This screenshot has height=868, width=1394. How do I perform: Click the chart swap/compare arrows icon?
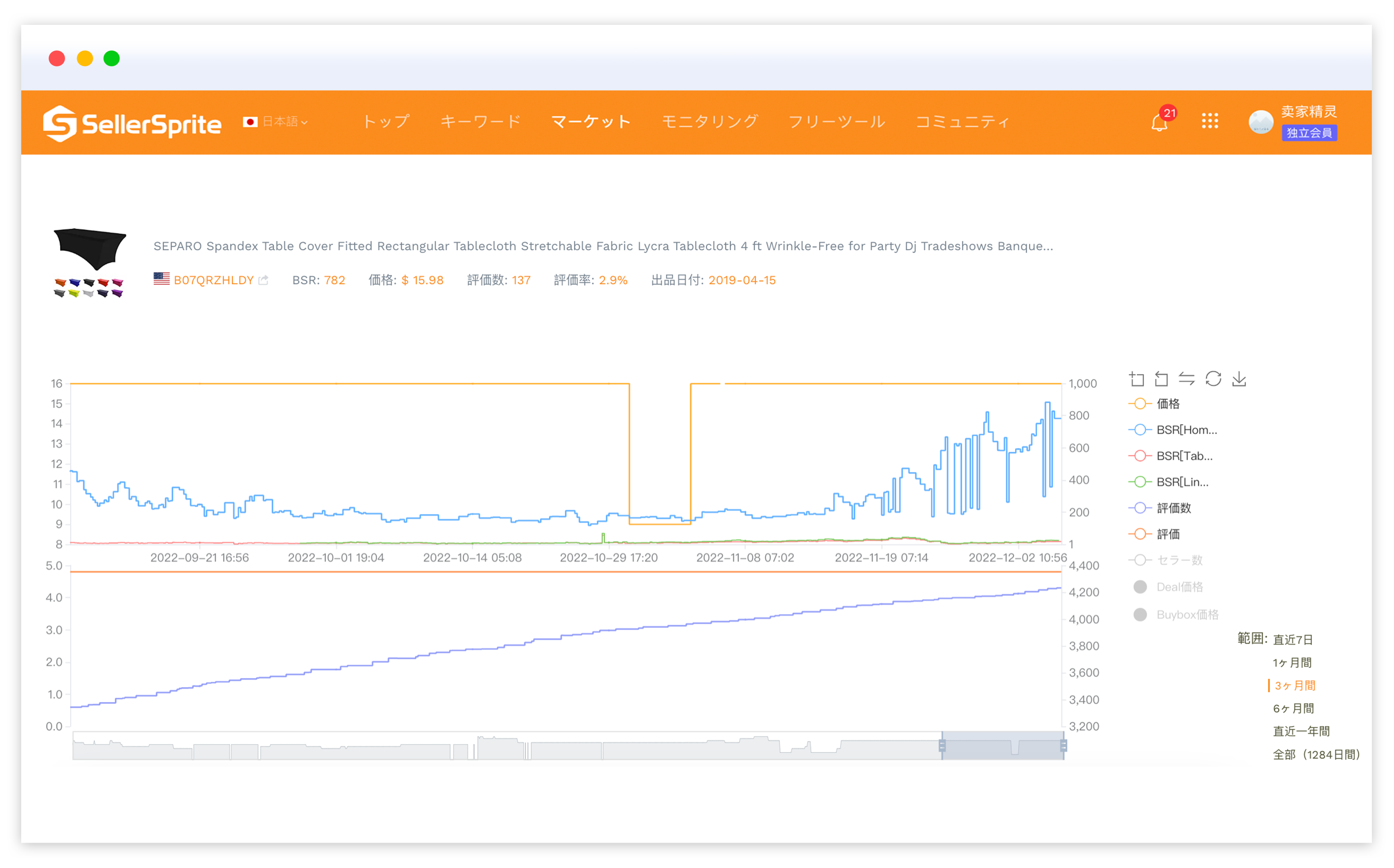tap(1187, 379)
